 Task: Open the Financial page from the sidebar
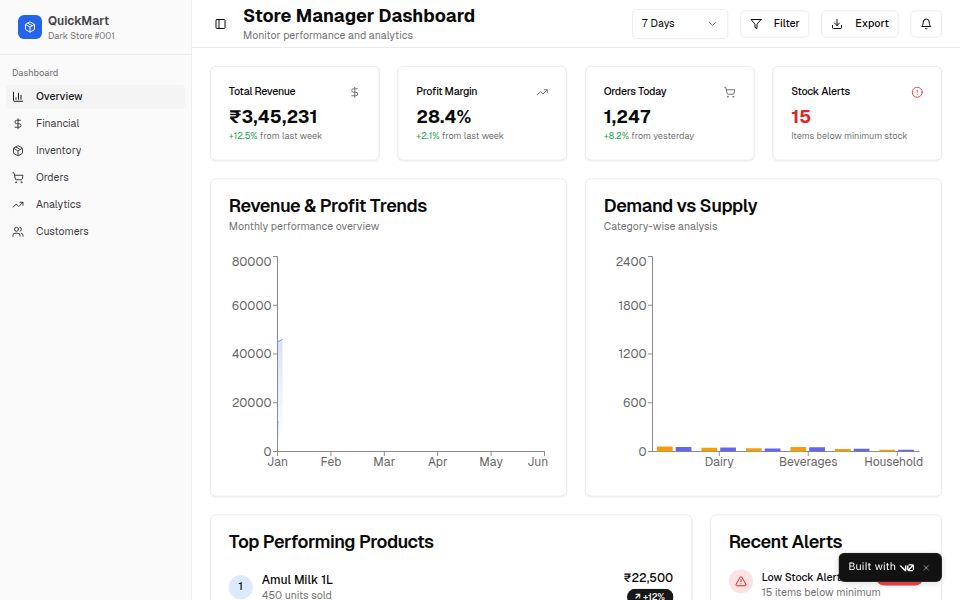click(58, 123)
